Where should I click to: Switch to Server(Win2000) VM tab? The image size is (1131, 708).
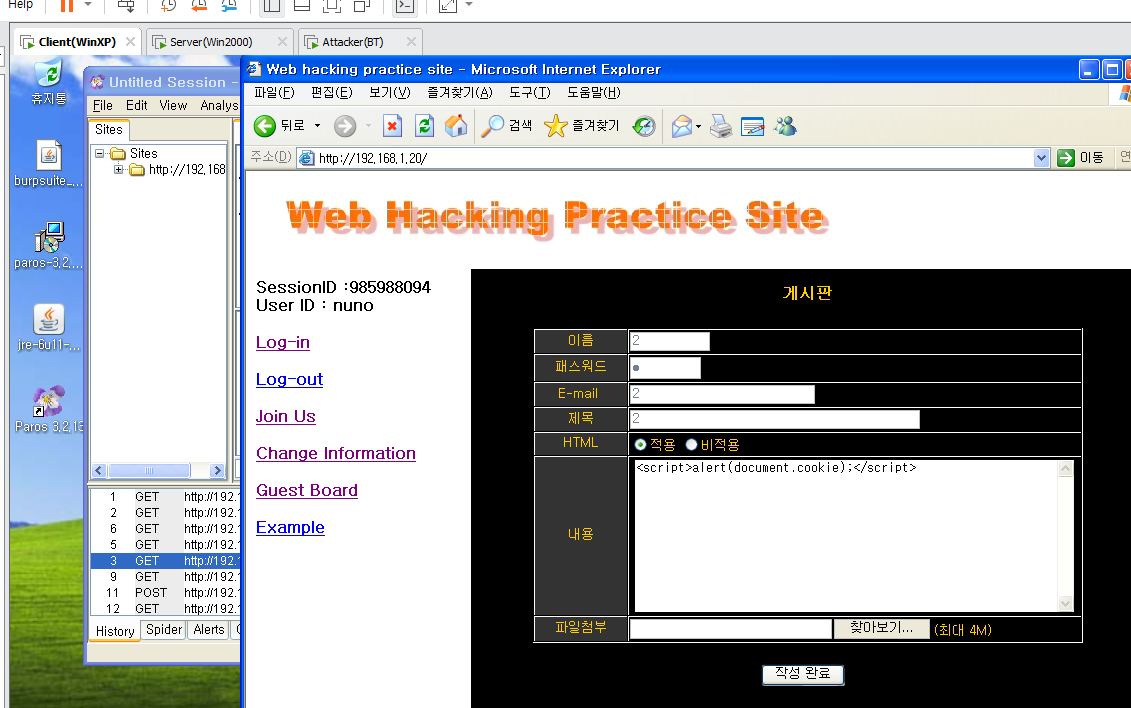point(219,42)
